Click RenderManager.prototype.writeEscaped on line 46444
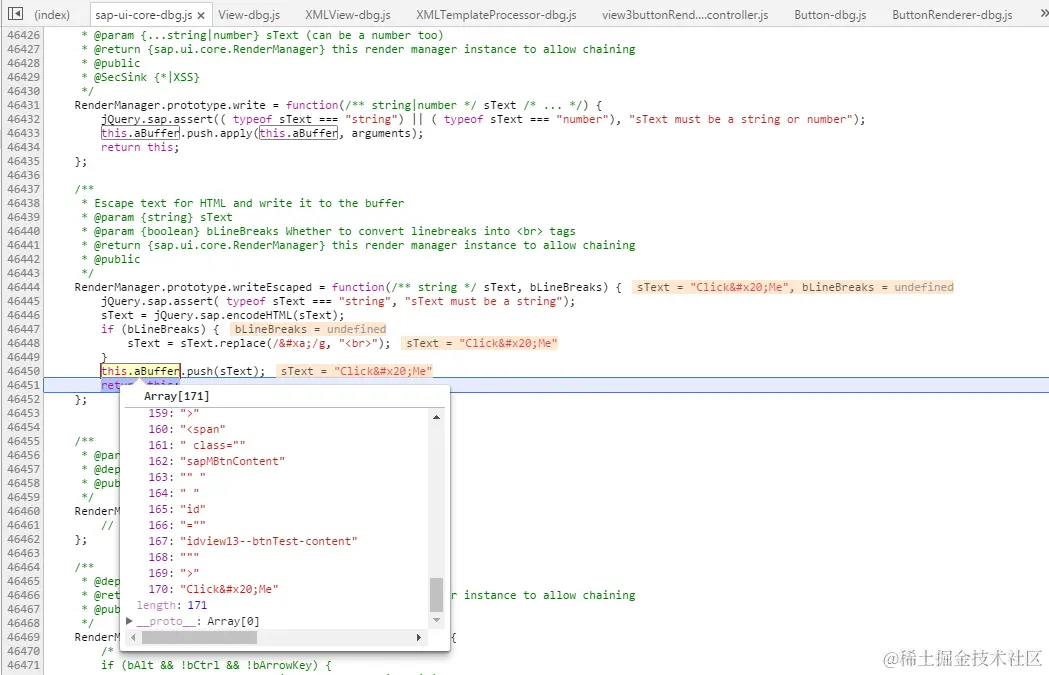1049x675 pixels. pos(193,287)
